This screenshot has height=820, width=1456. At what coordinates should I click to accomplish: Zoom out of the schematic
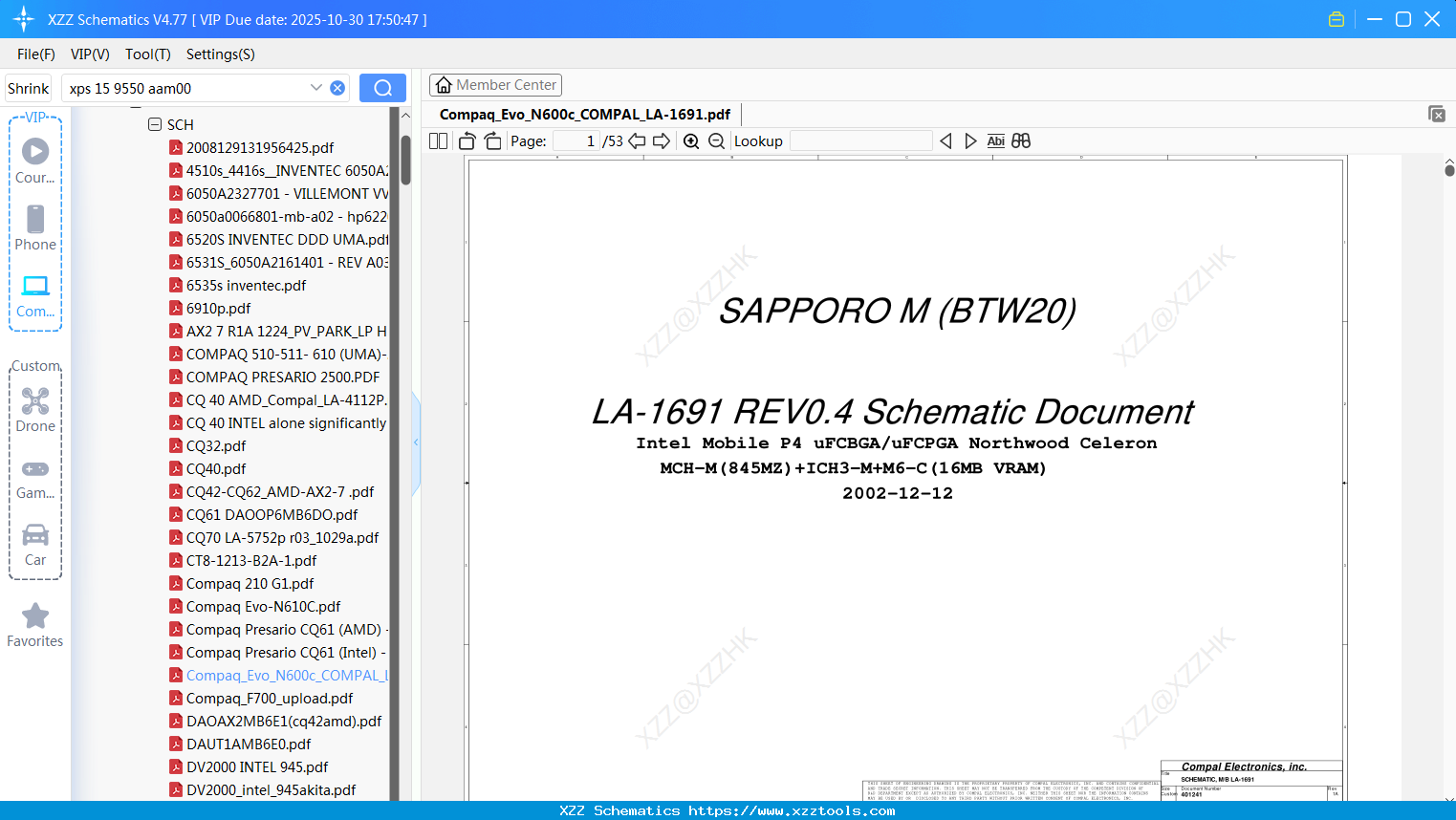tap(716, 140)
